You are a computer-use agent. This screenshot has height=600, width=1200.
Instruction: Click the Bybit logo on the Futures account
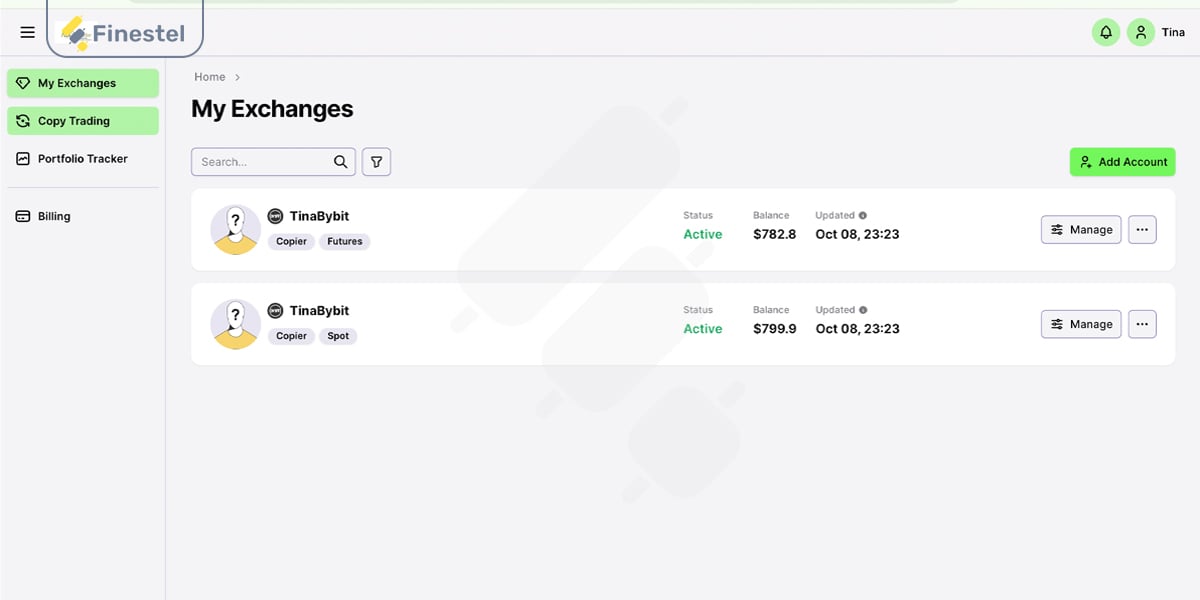point(276,216)
